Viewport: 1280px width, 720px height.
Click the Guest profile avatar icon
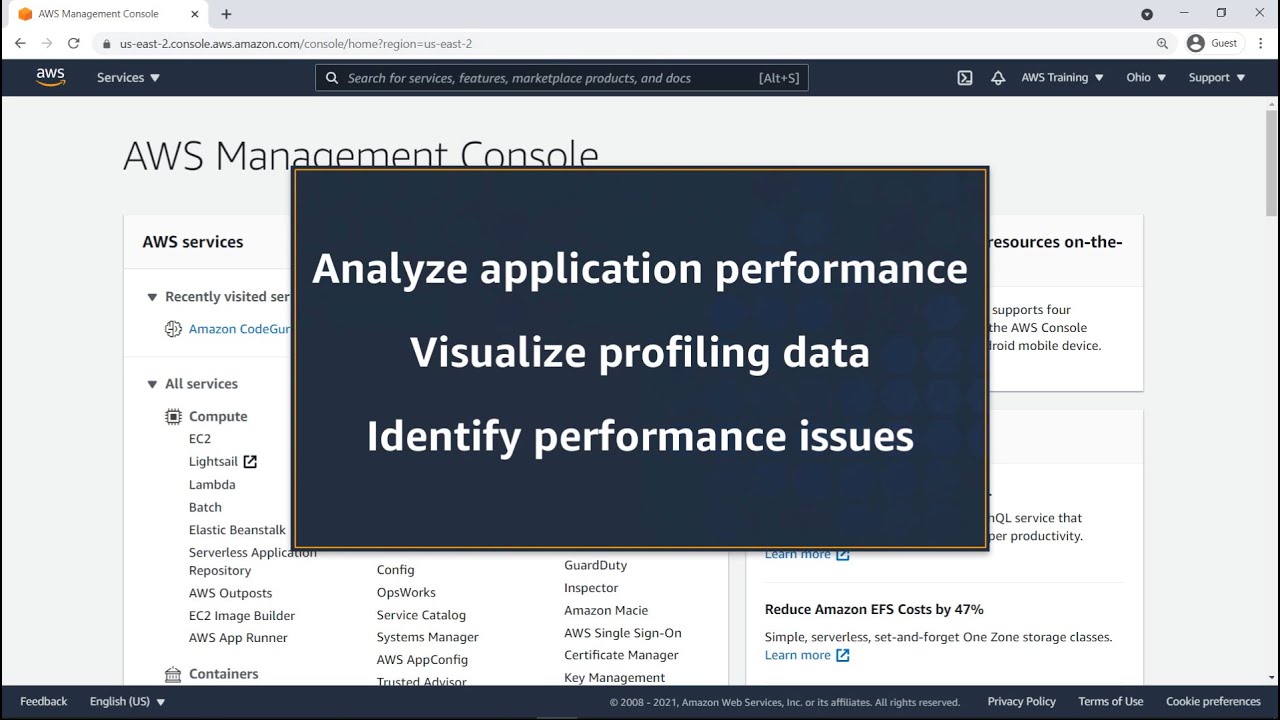1196,43
